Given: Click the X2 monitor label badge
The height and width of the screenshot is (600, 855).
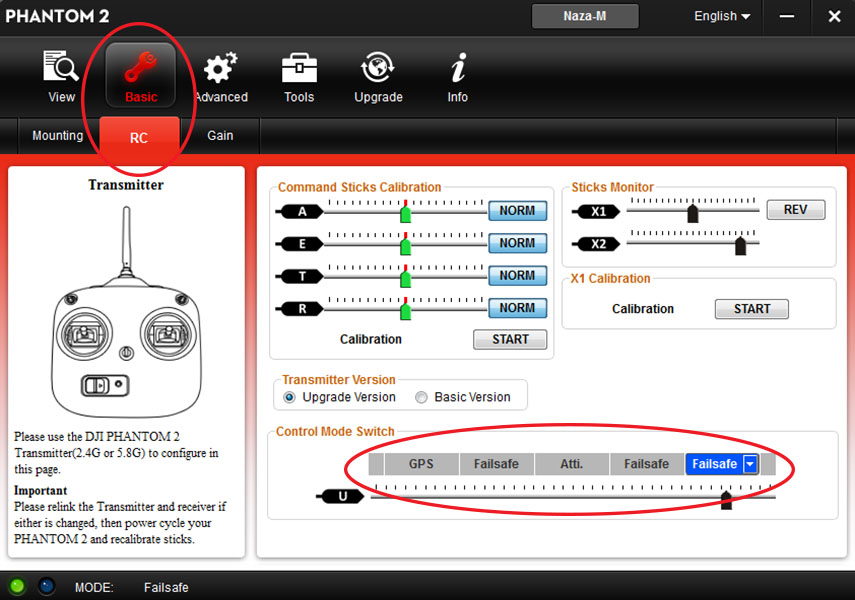Looking at the screenshot, I should tap(596, 244).
